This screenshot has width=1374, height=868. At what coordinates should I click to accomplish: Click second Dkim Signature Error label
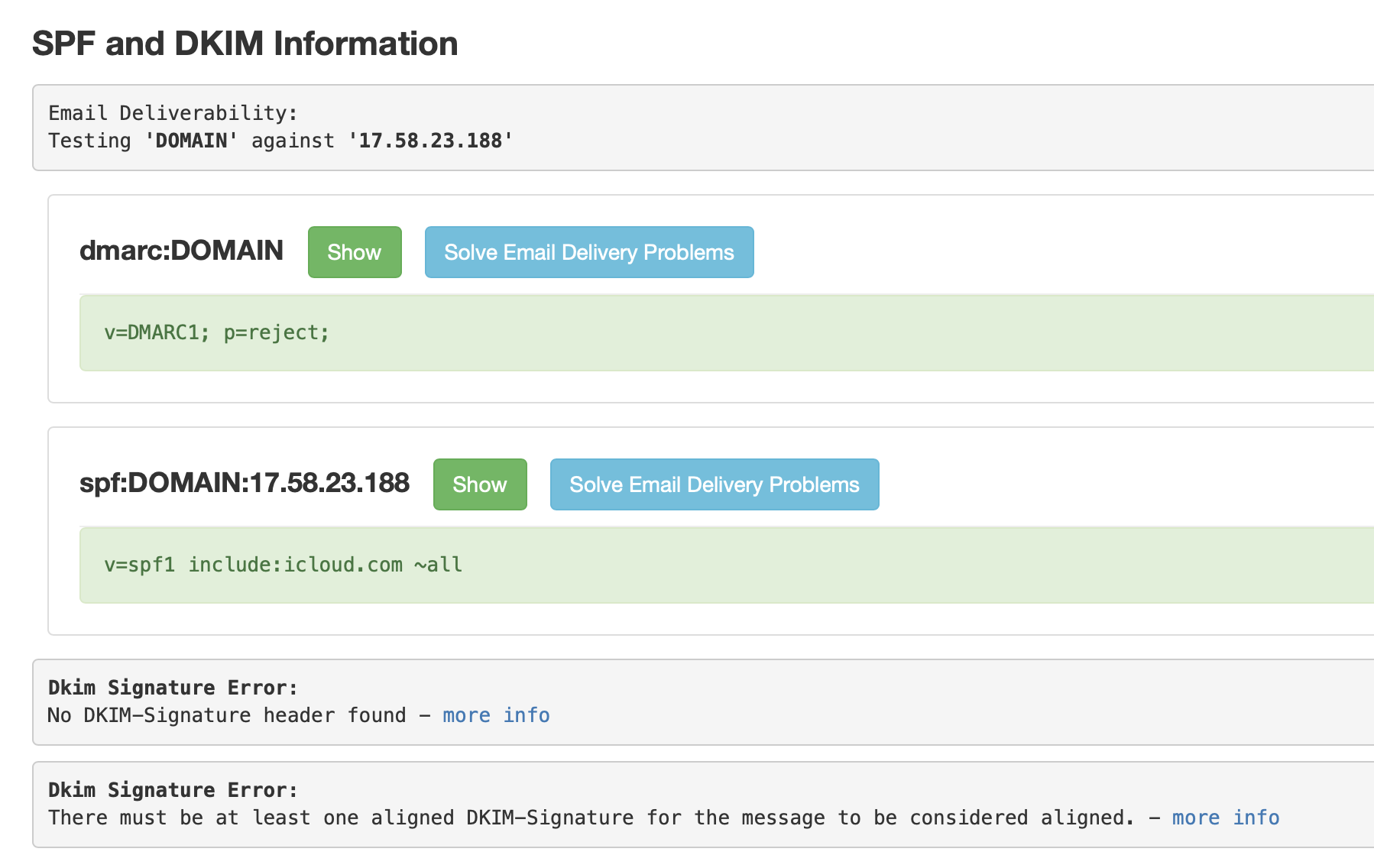pyautogui.click(x=173, y=790)
